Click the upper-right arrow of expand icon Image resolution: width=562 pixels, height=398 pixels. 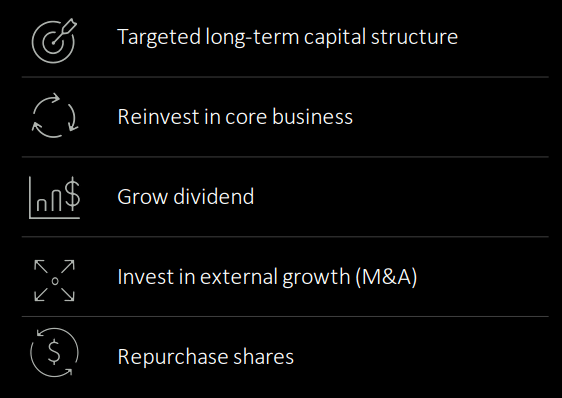coord(68,267)
